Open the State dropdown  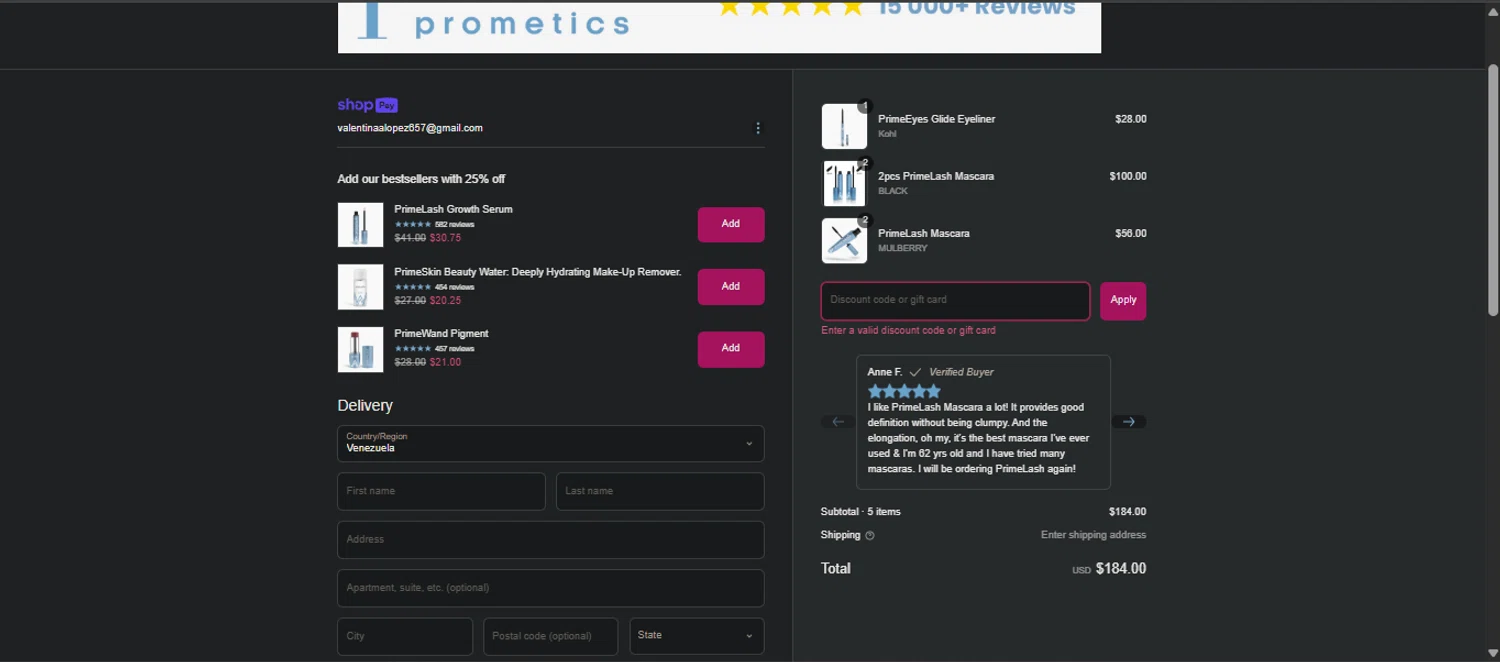[697, 636]
